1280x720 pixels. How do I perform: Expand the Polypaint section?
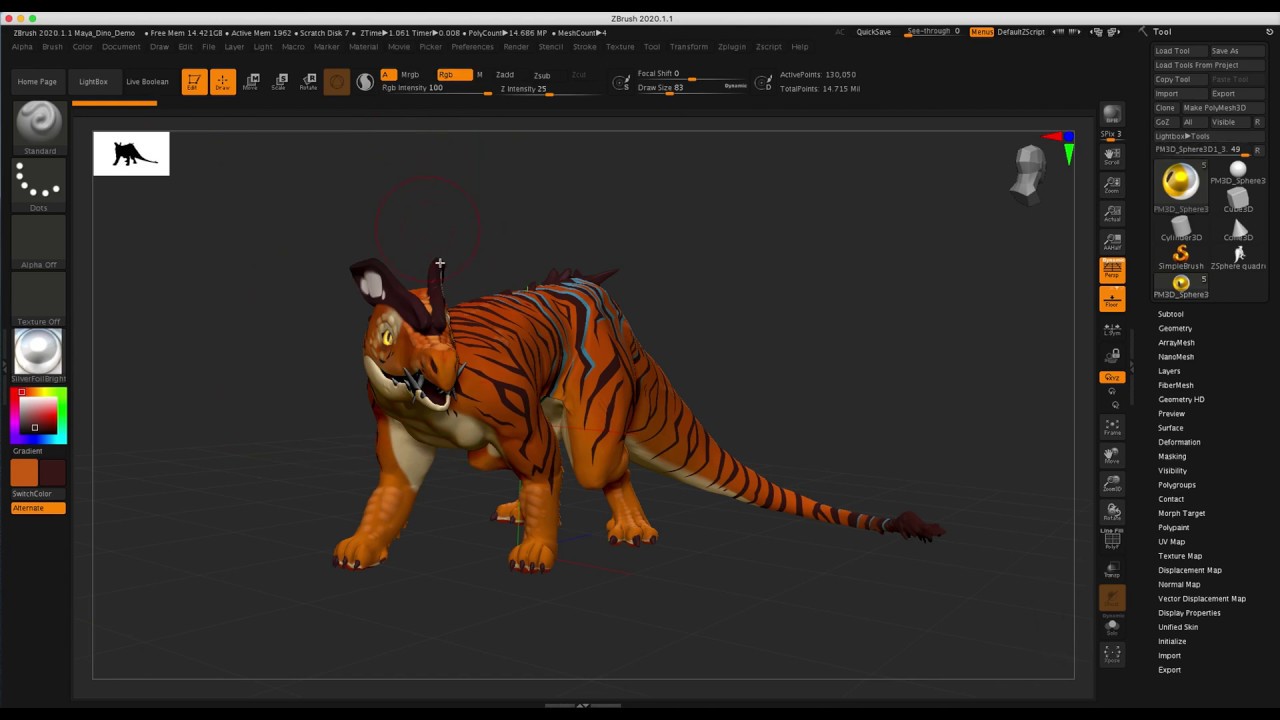(1173, 527)
